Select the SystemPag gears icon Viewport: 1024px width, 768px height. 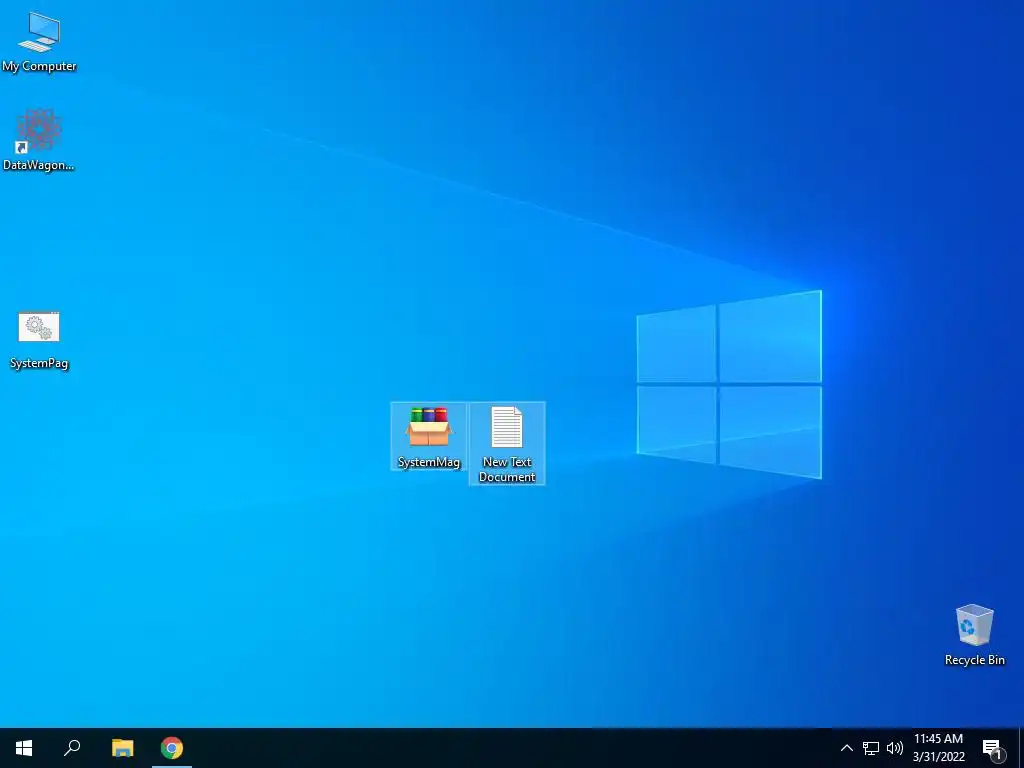point(39,327)
